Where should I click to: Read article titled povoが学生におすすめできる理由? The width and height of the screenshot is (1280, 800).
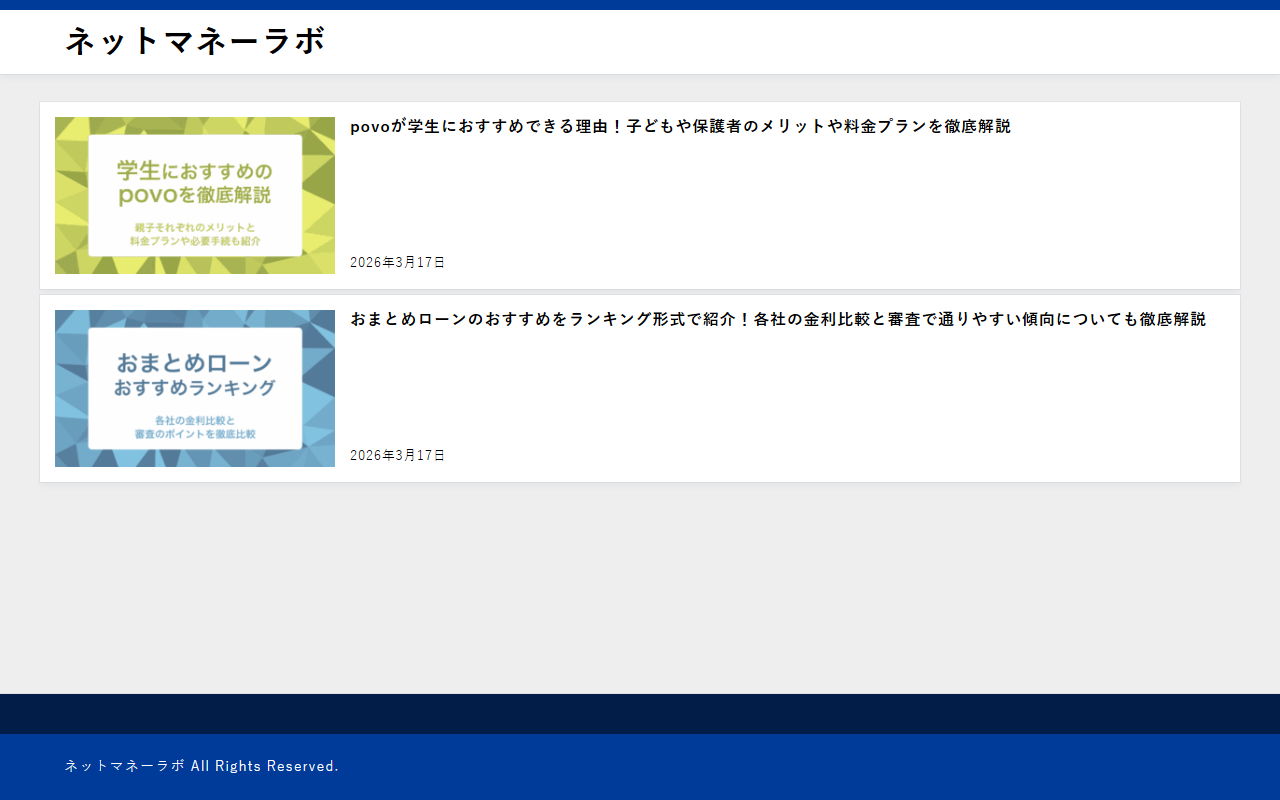680,126
